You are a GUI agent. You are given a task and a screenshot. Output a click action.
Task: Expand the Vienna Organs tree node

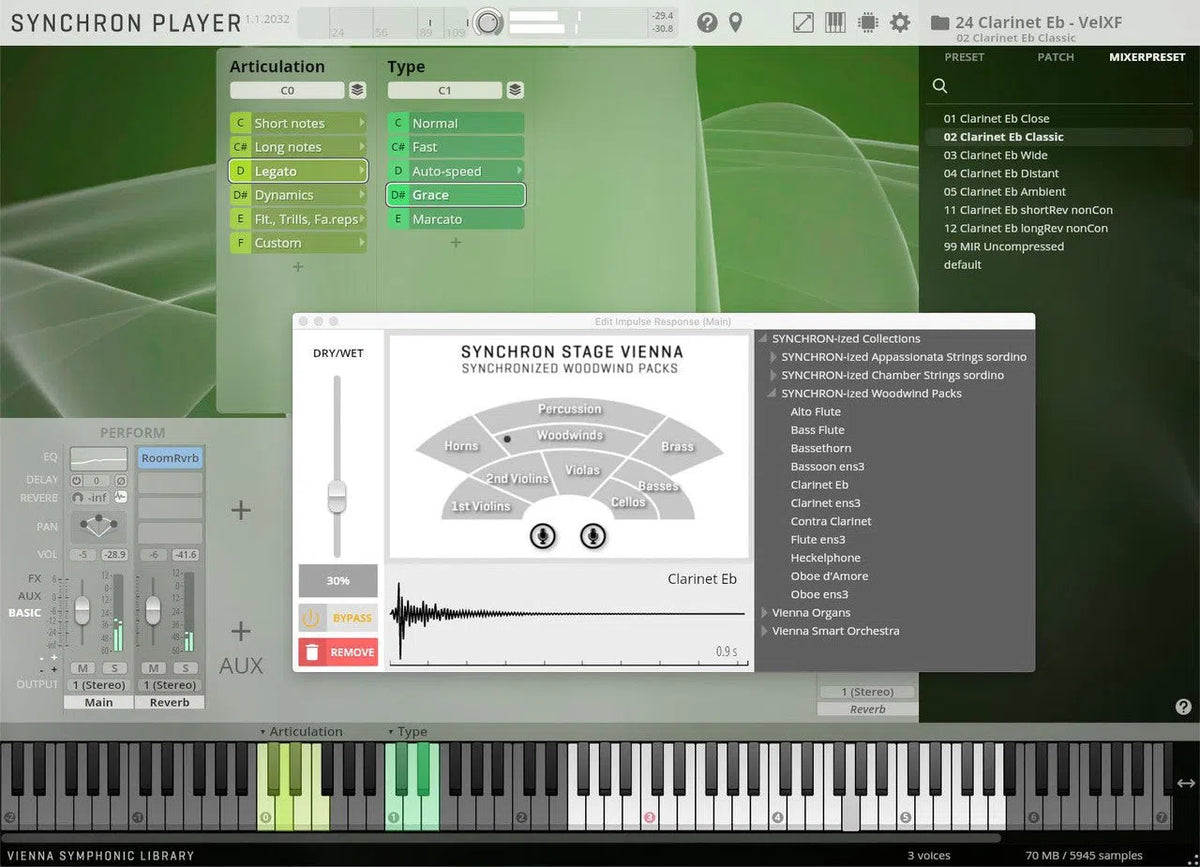click(764, 613)
